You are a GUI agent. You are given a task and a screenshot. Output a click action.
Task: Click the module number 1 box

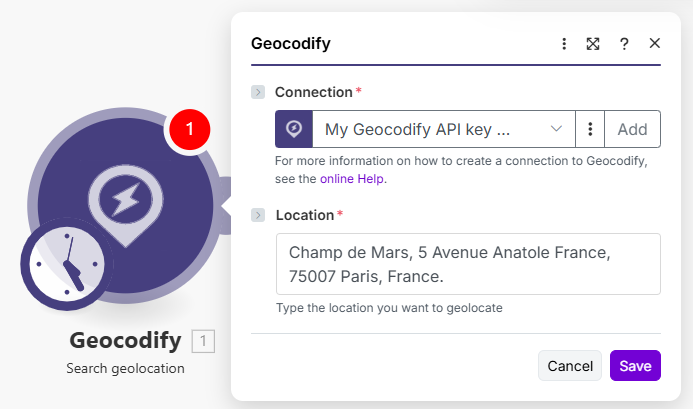click(x=203, y=342)
